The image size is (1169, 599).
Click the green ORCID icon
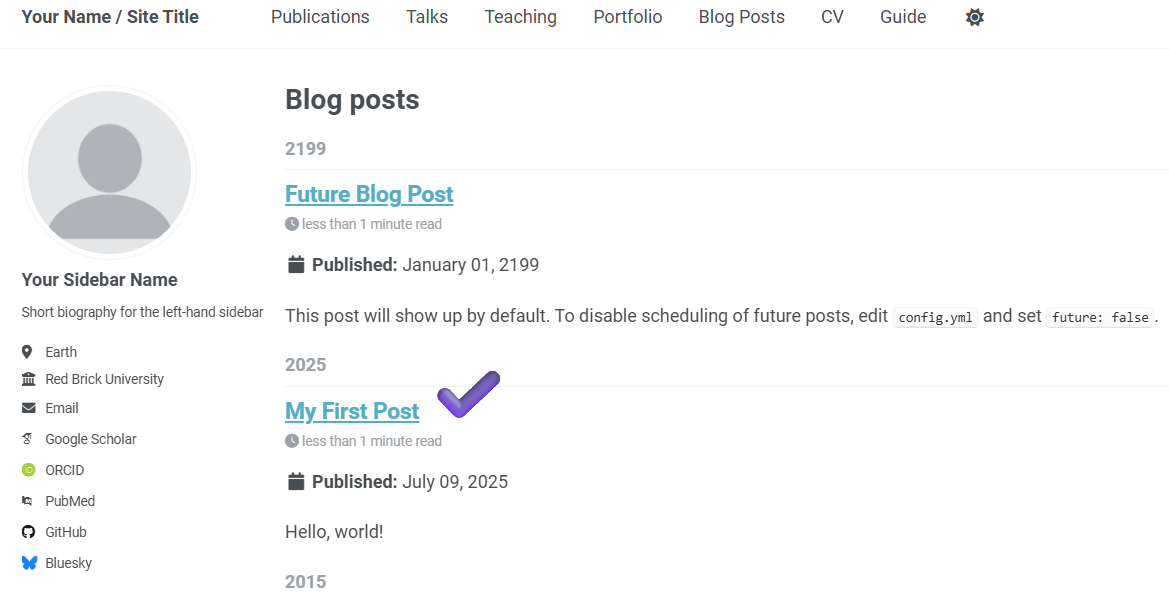click(28, 470)
